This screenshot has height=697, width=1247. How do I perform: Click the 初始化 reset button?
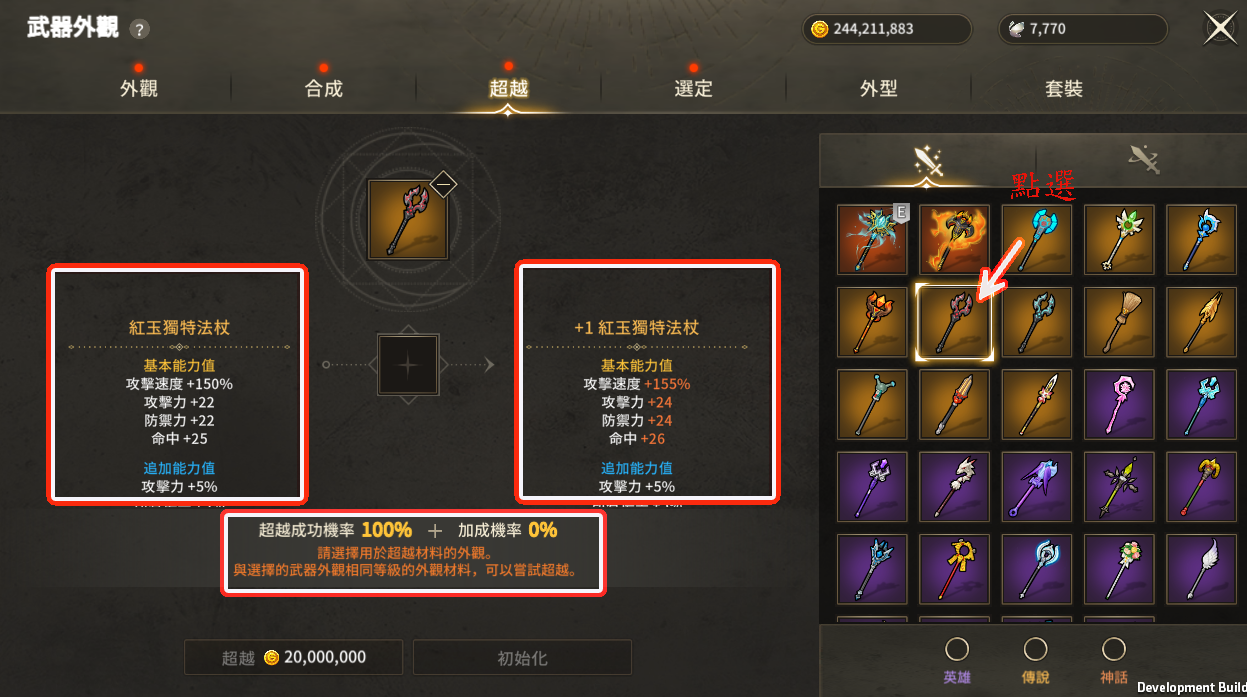(x=522, y=658)
